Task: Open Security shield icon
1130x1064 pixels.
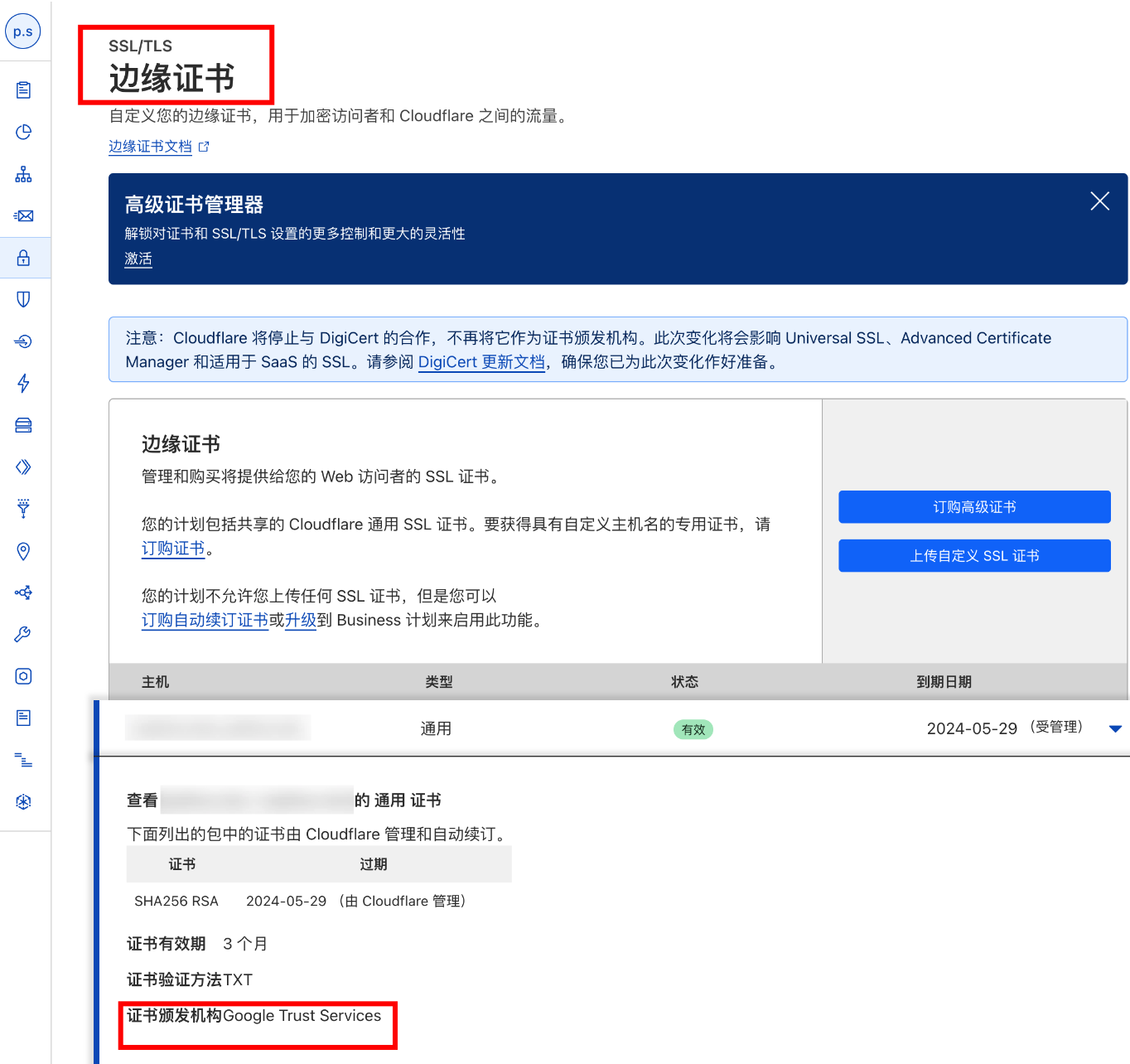Action: 23,299
